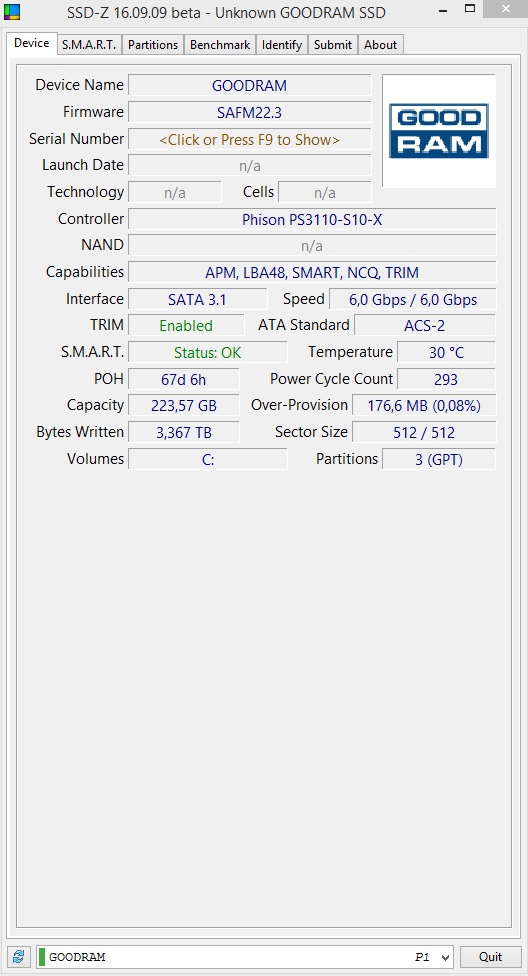Maximize the SSD-Z window

point(470,9)
